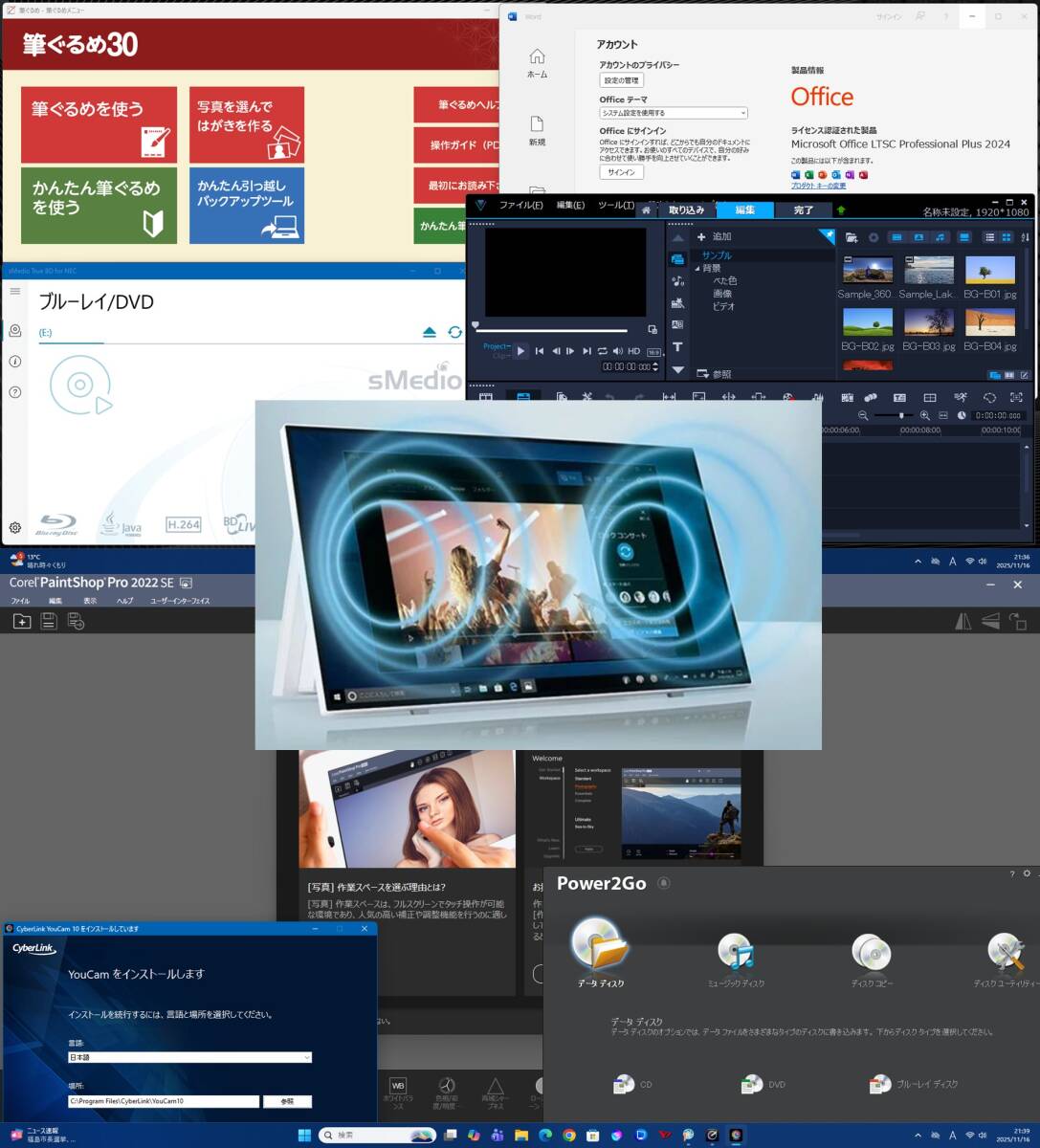This screenshot has width=1040, height=1148.
Task: Open 写真を選んではがきを作る tile
Action: point(247,125)
